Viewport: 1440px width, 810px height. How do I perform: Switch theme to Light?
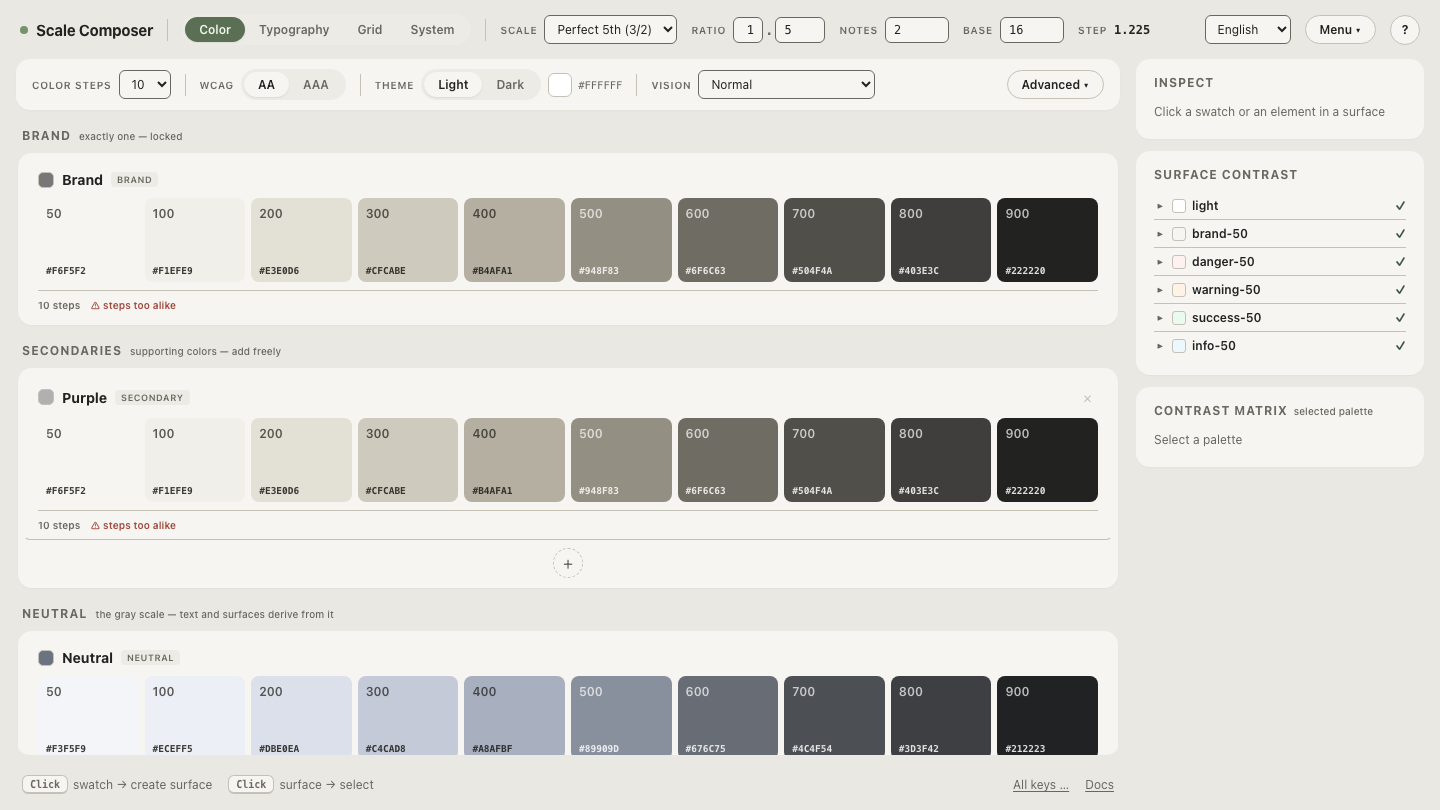pyautogui.click(x=453, y=85)
